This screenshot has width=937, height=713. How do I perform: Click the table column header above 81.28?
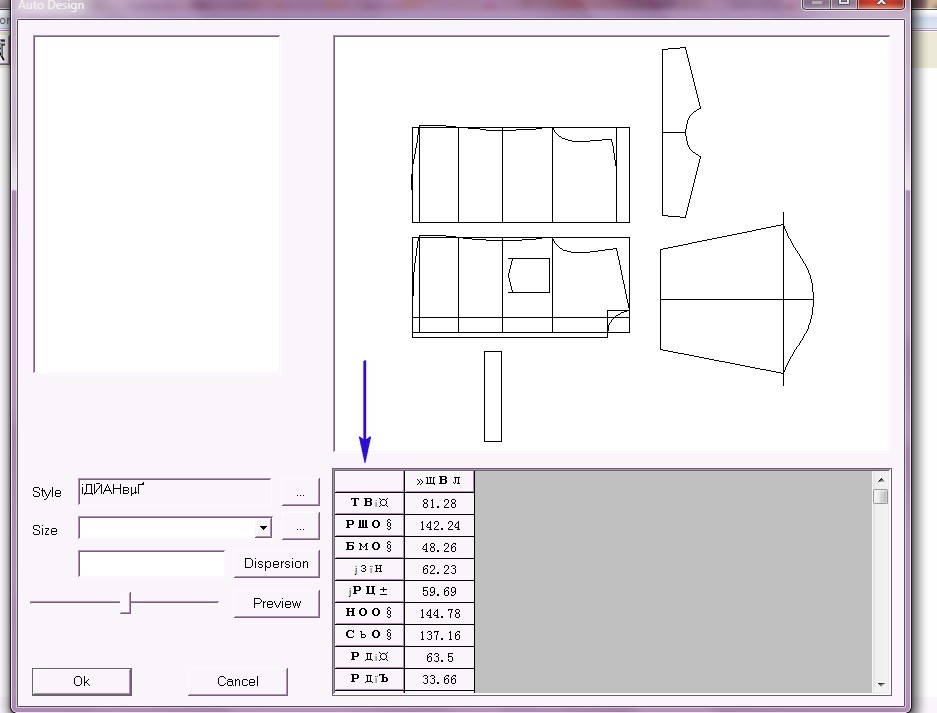click(x=439, y=481)
